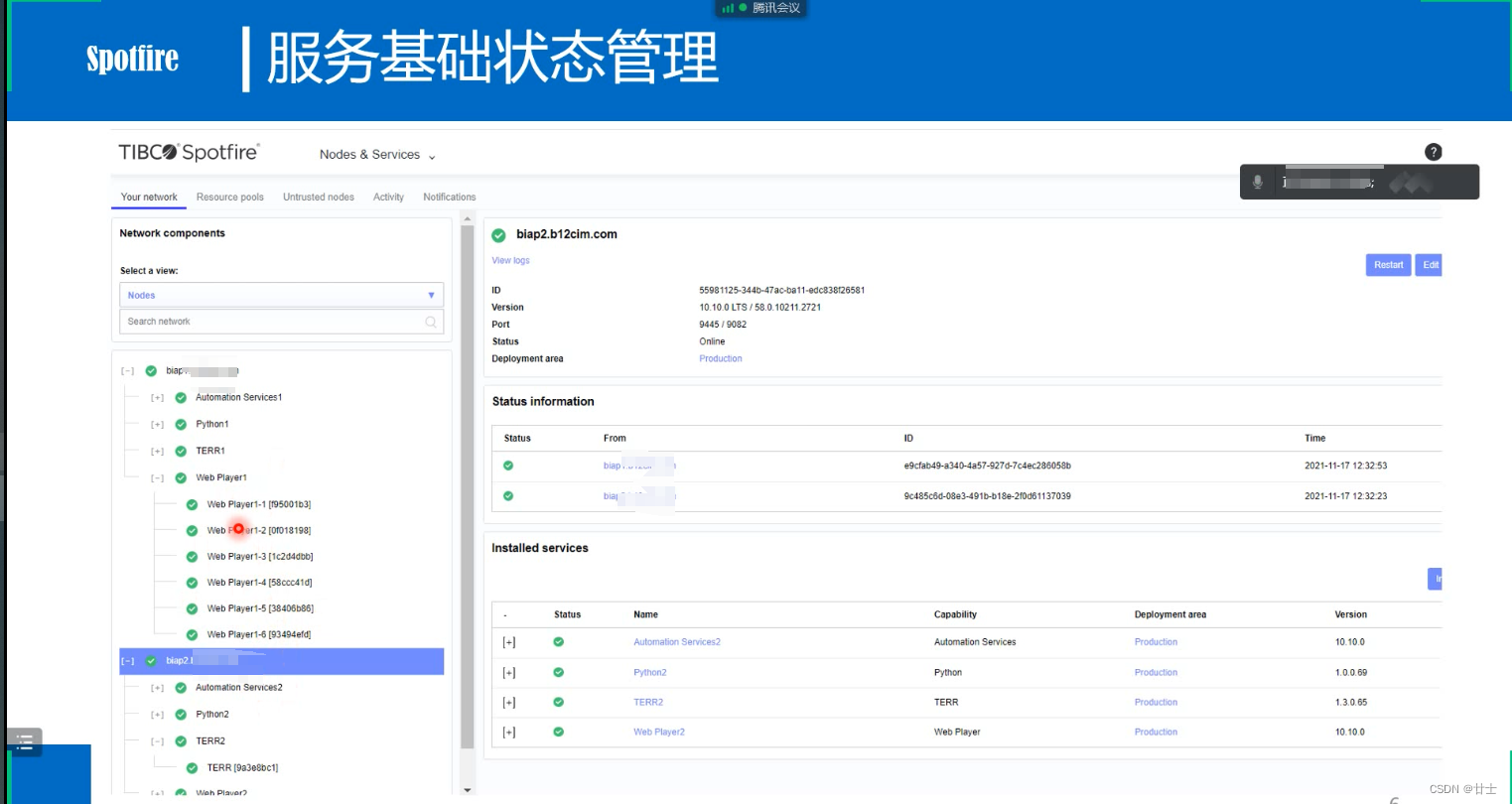Viewport: 1512px width, 804px height.
Task: Click status icon in Automation Services2 installed row
Action: (x=558, y=642)
